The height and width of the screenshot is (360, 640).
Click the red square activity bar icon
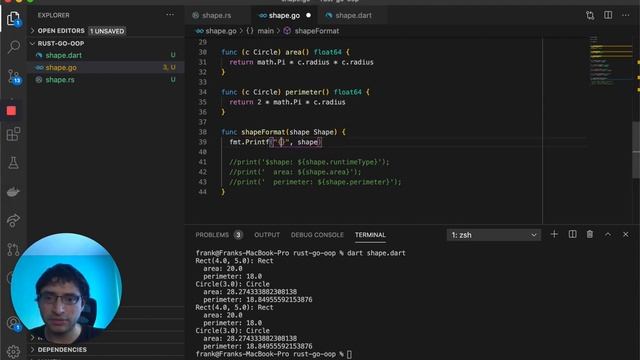[11, 111]
